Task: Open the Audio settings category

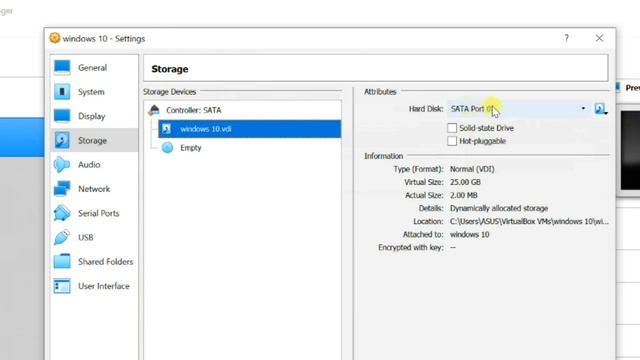Action: point(94,164)
